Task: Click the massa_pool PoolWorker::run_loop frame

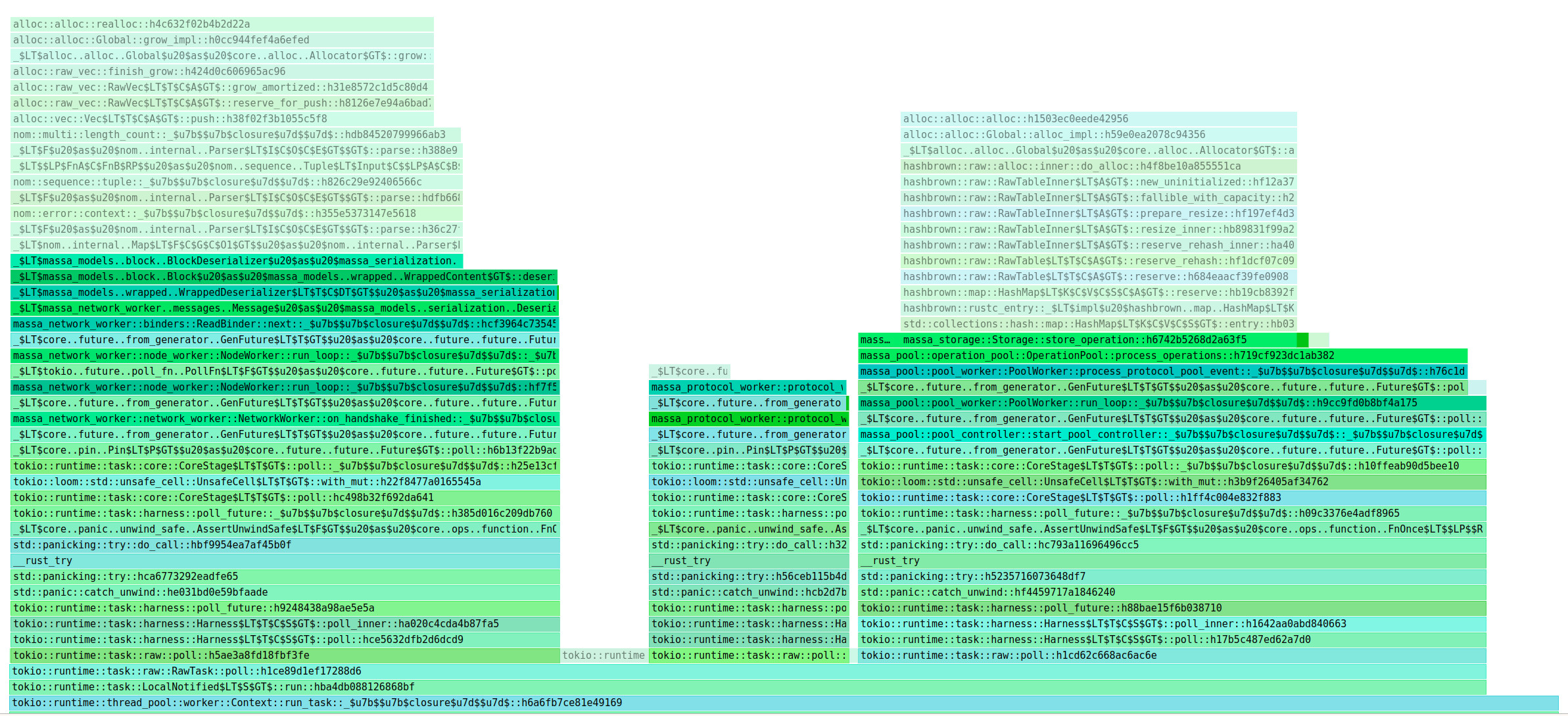Action: [x=1172, y=403]
